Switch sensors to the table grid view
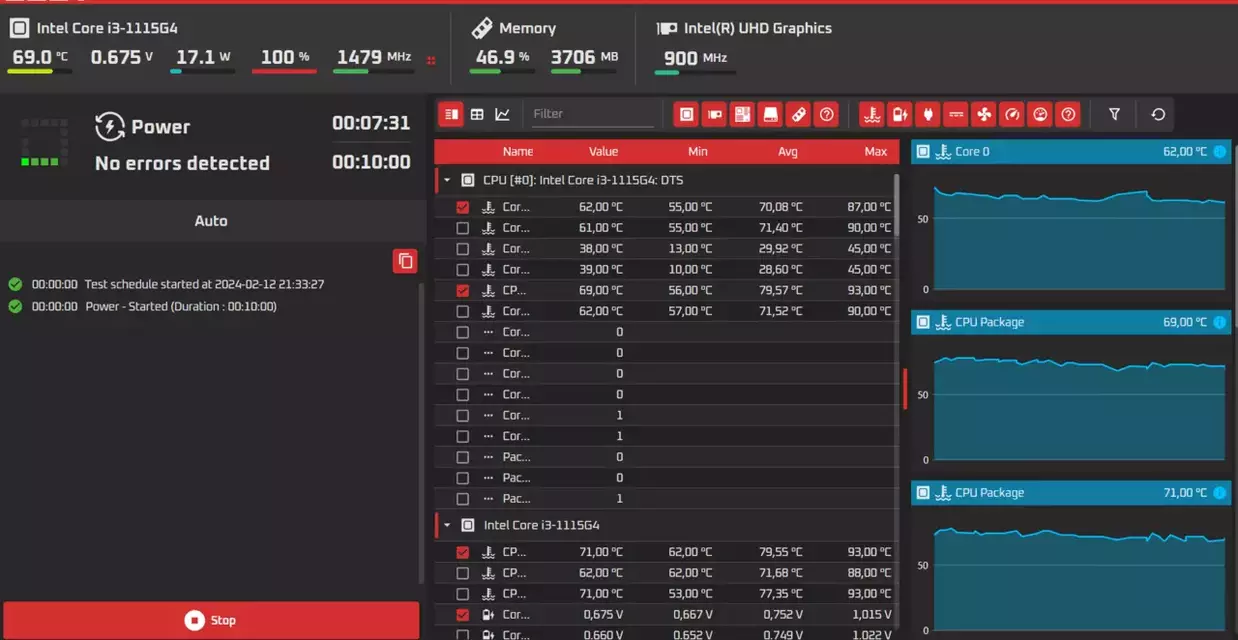This screenshot has width=1238, height=640. 477,114
